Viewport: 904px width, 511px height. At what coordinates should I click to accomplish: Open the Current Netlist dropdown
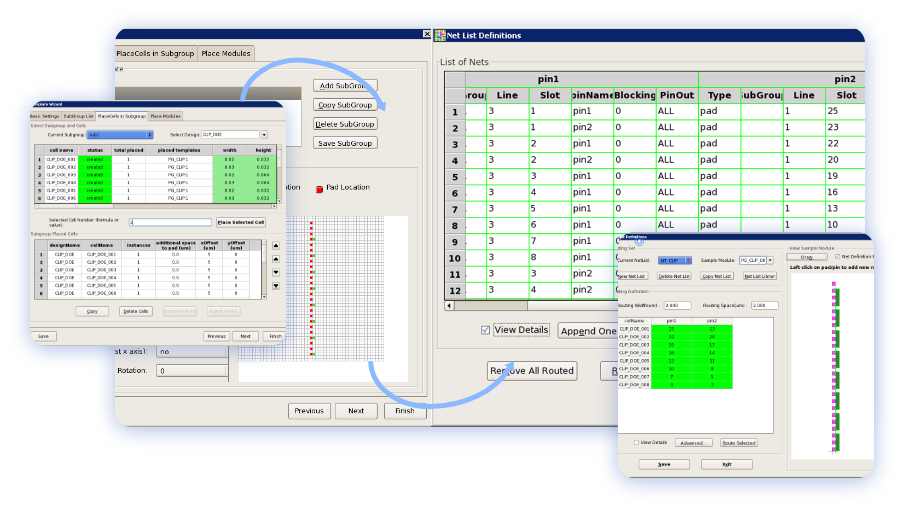(689, 260)
